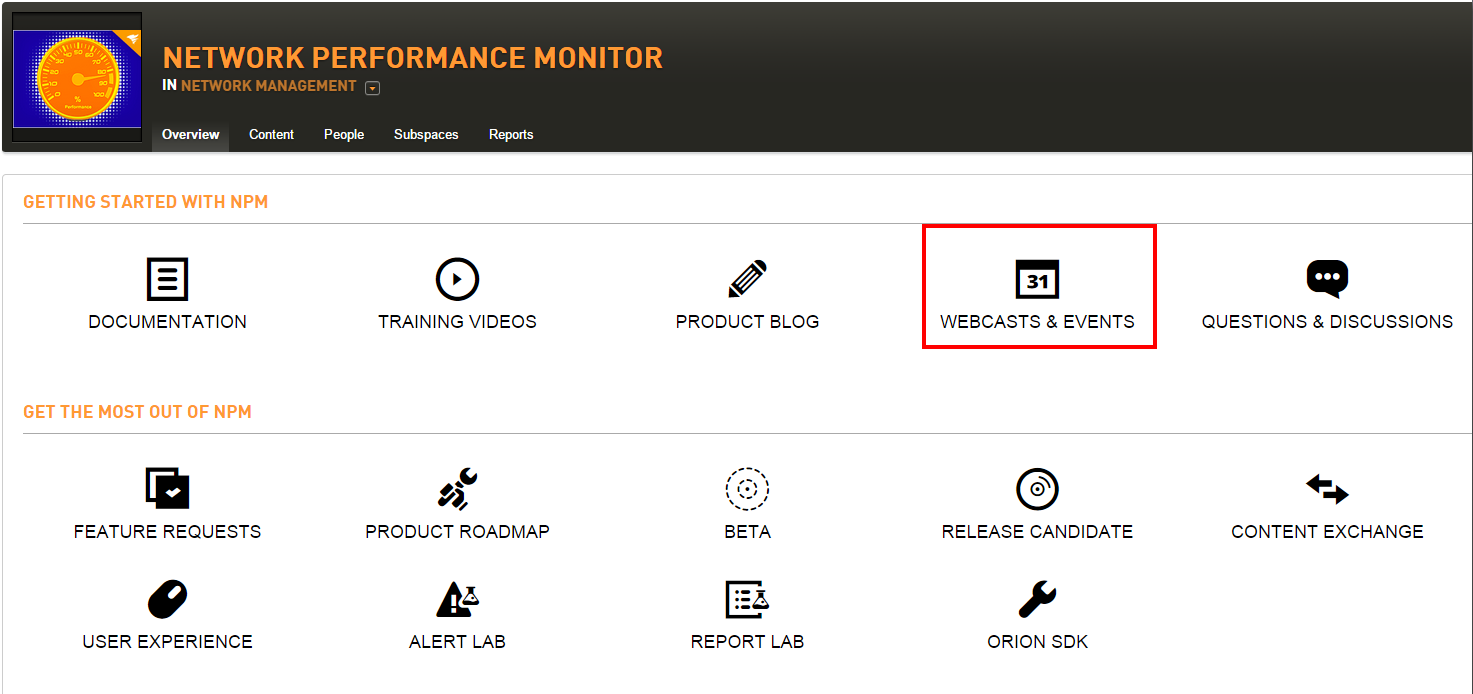Open the Webcasts & Events calendar icon
Viewport: 1473px width, 694px height.
tap(1037, 279)
